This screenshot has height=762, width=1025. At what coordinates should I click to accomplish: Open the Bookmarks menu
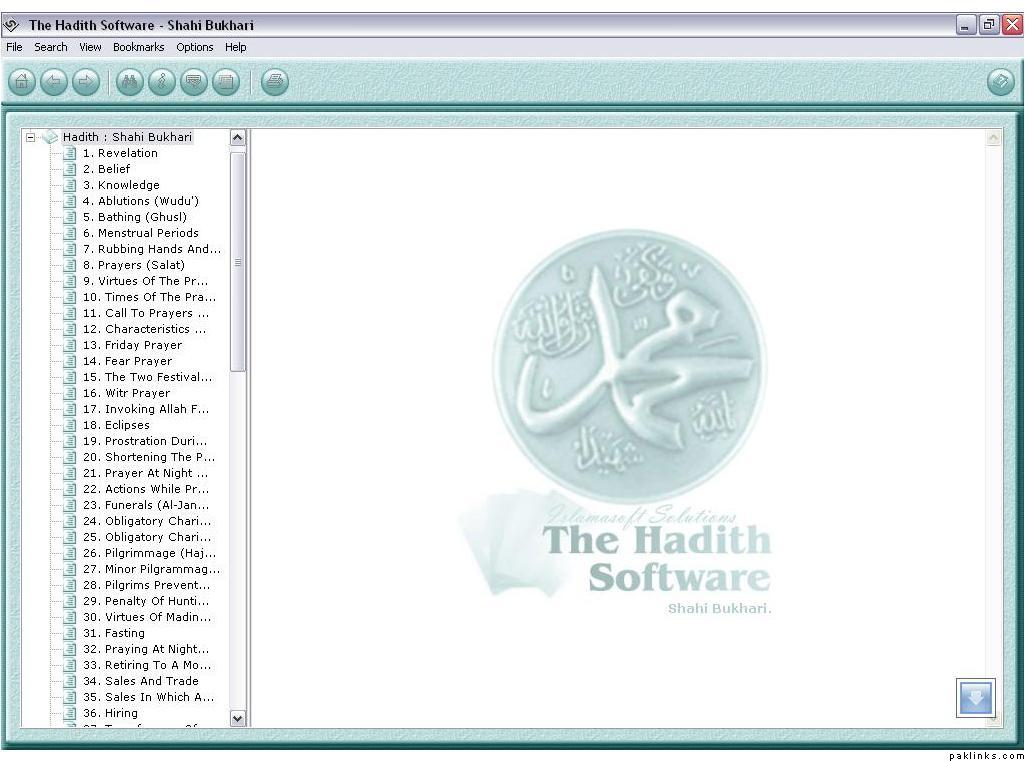(138, 47)
